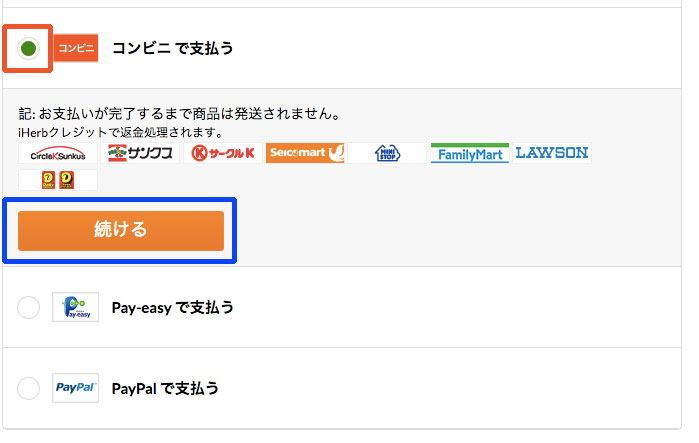Select the convenience store payment radio button

(x=29, y=48)
